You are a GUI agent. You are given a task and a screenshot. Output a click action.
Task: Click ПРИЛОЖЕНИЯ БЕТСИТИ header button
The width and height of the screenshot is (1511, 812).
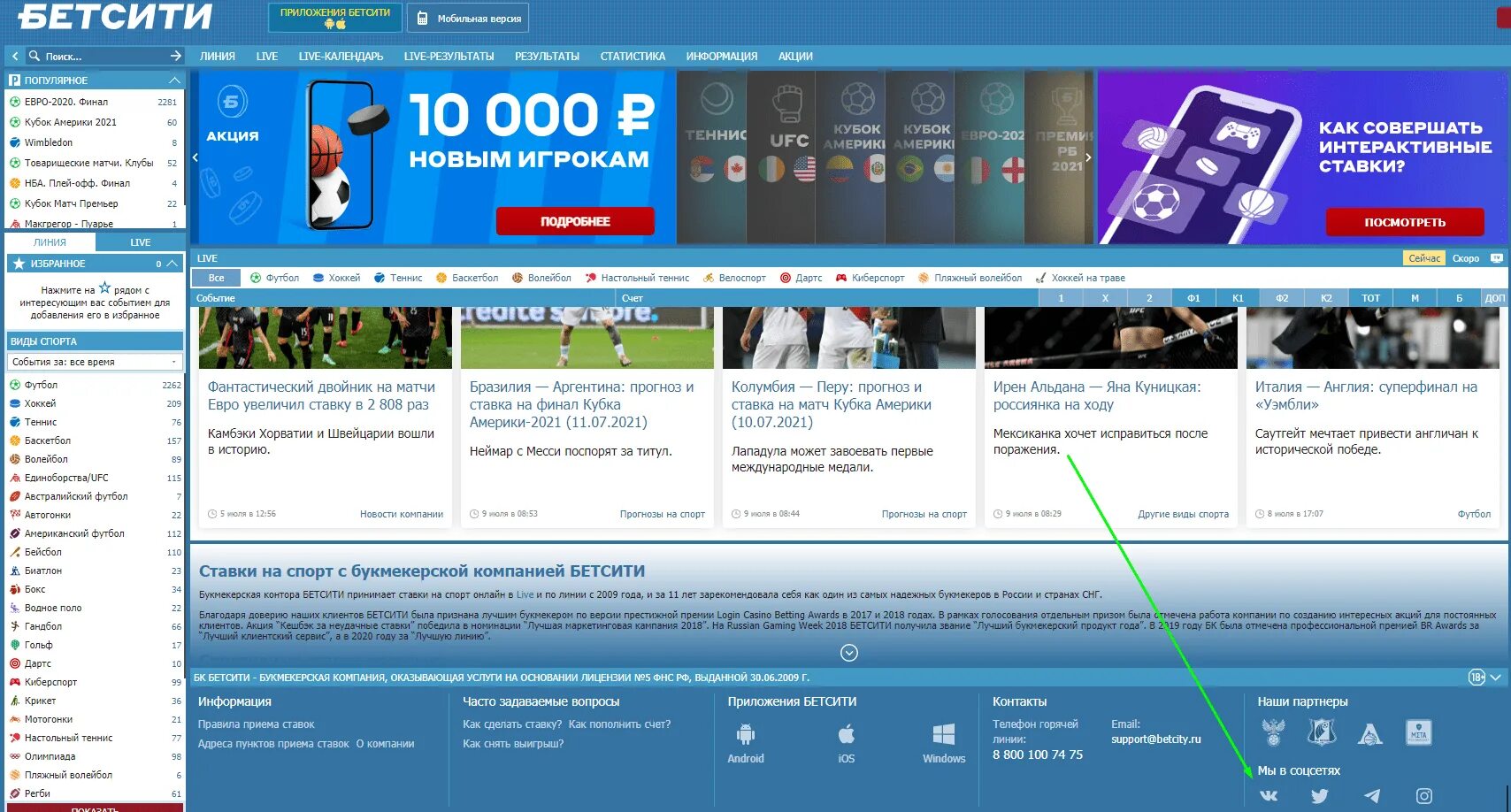pyautogui.click(x=335, y=18)
